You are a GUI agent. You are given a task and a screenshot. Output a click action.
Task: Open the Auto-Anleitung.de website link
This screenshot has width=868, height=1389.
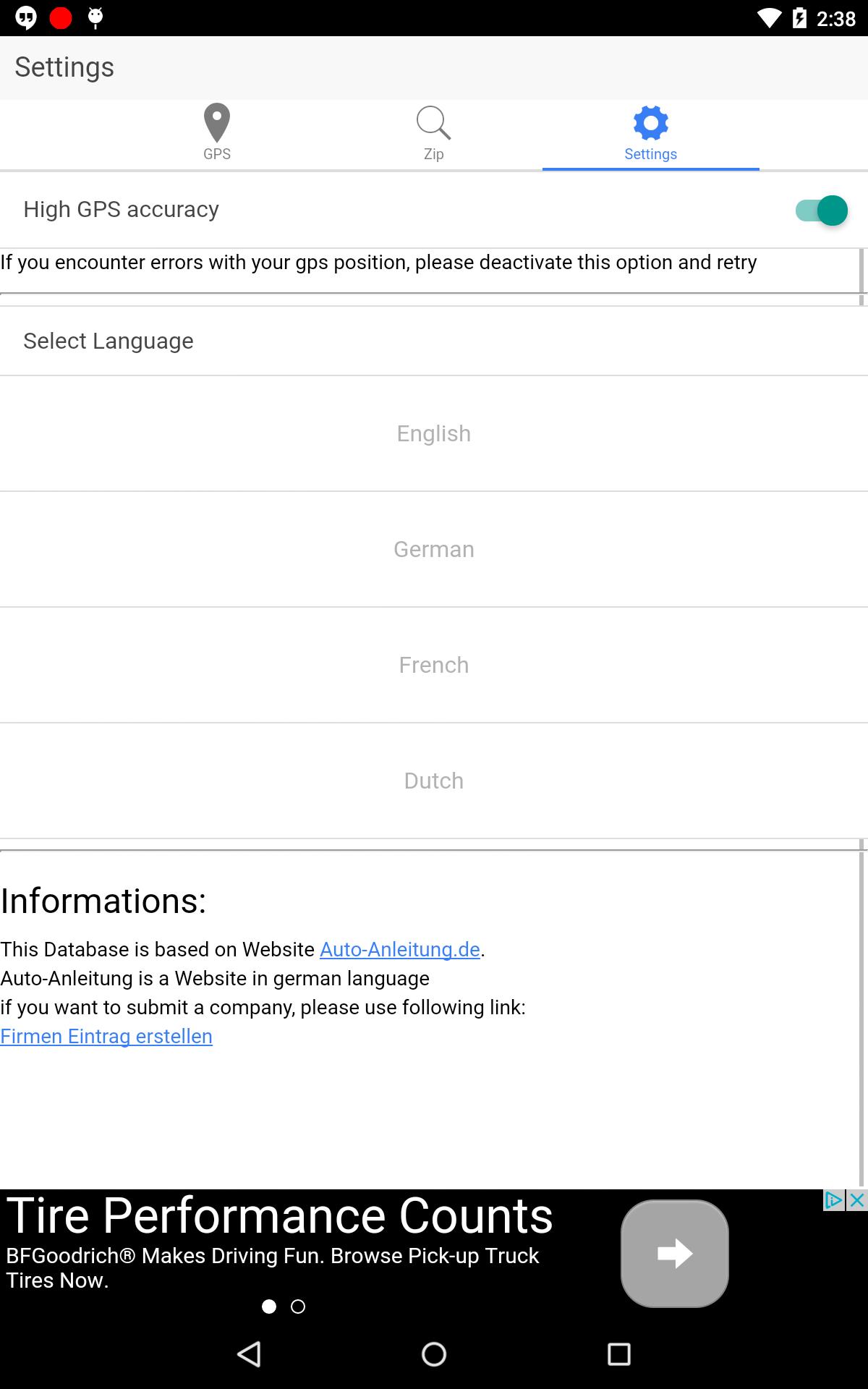(399, 949)
